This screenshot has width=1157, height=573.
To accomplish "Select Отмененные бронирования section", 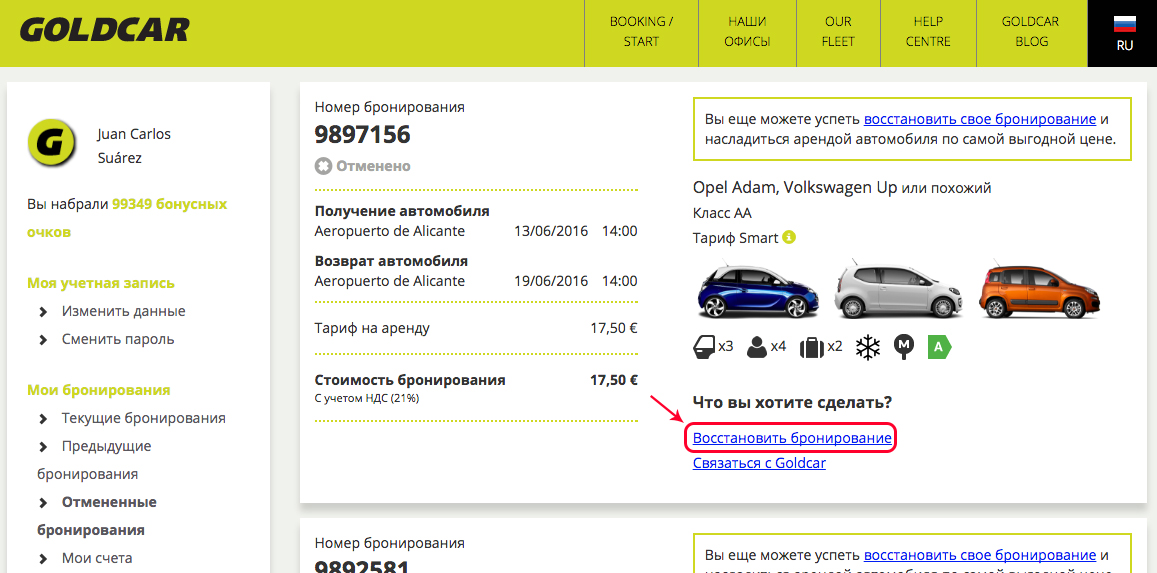I will tap(97, 515).
